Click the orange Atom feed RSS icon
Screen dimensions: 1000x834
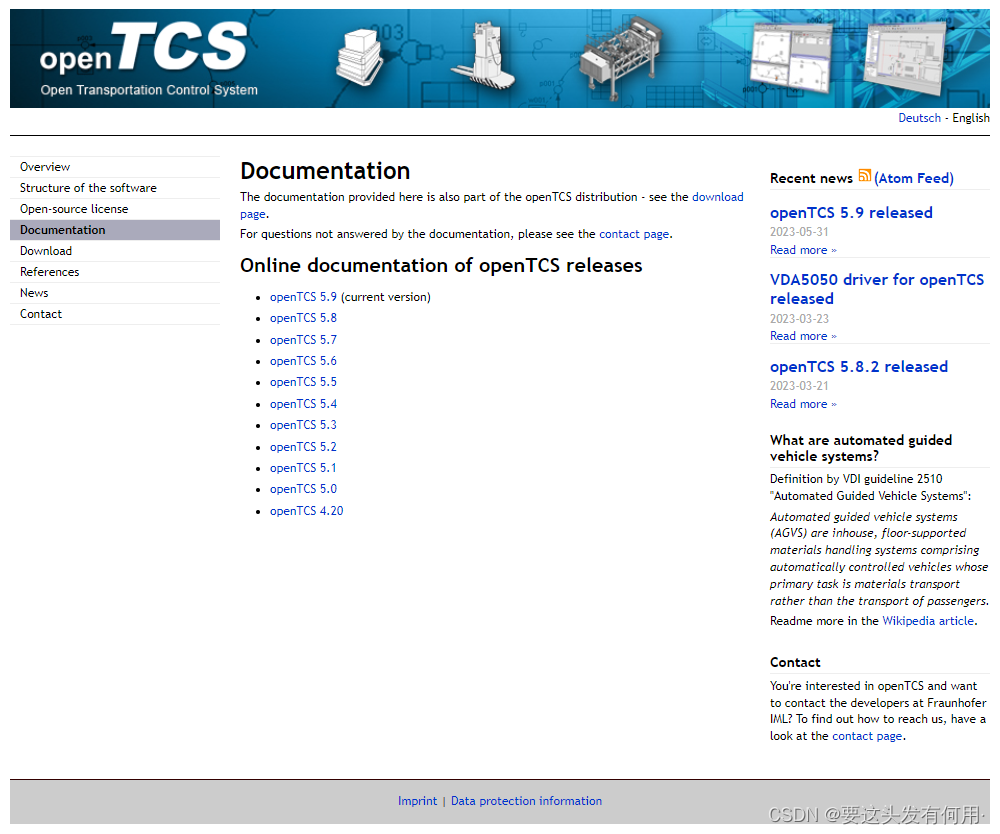click(x=864, y=176)
